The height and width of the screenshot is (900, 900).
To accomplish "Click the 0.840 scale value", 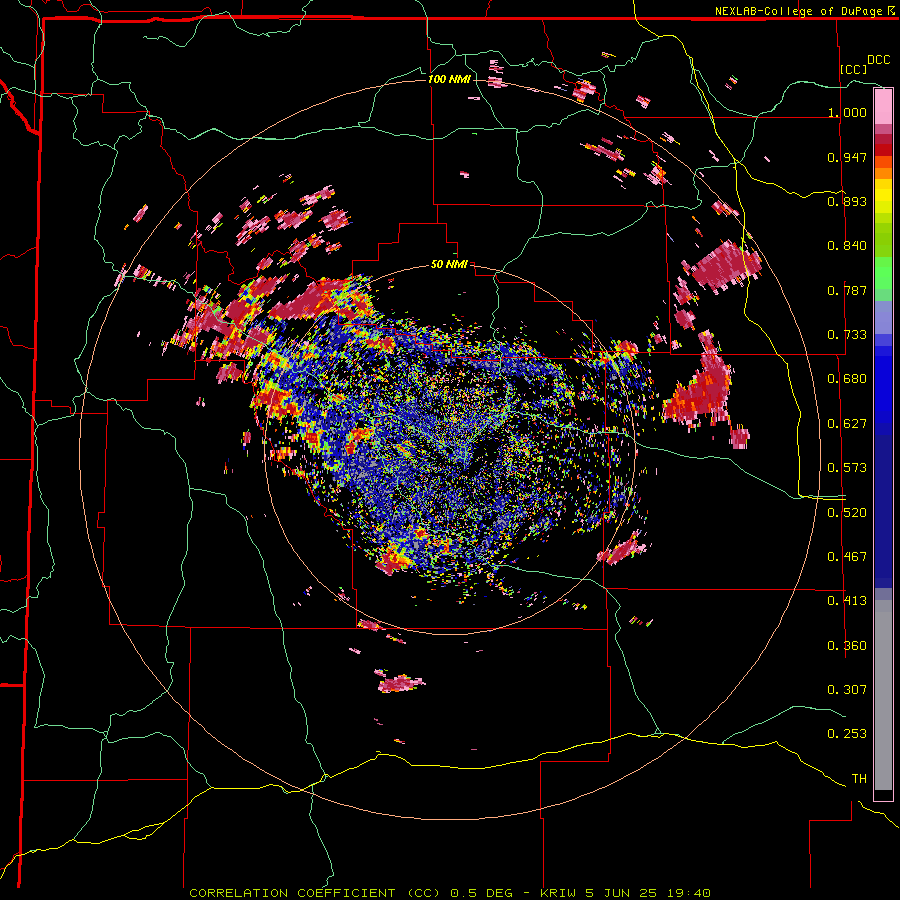I will (847, 246).
